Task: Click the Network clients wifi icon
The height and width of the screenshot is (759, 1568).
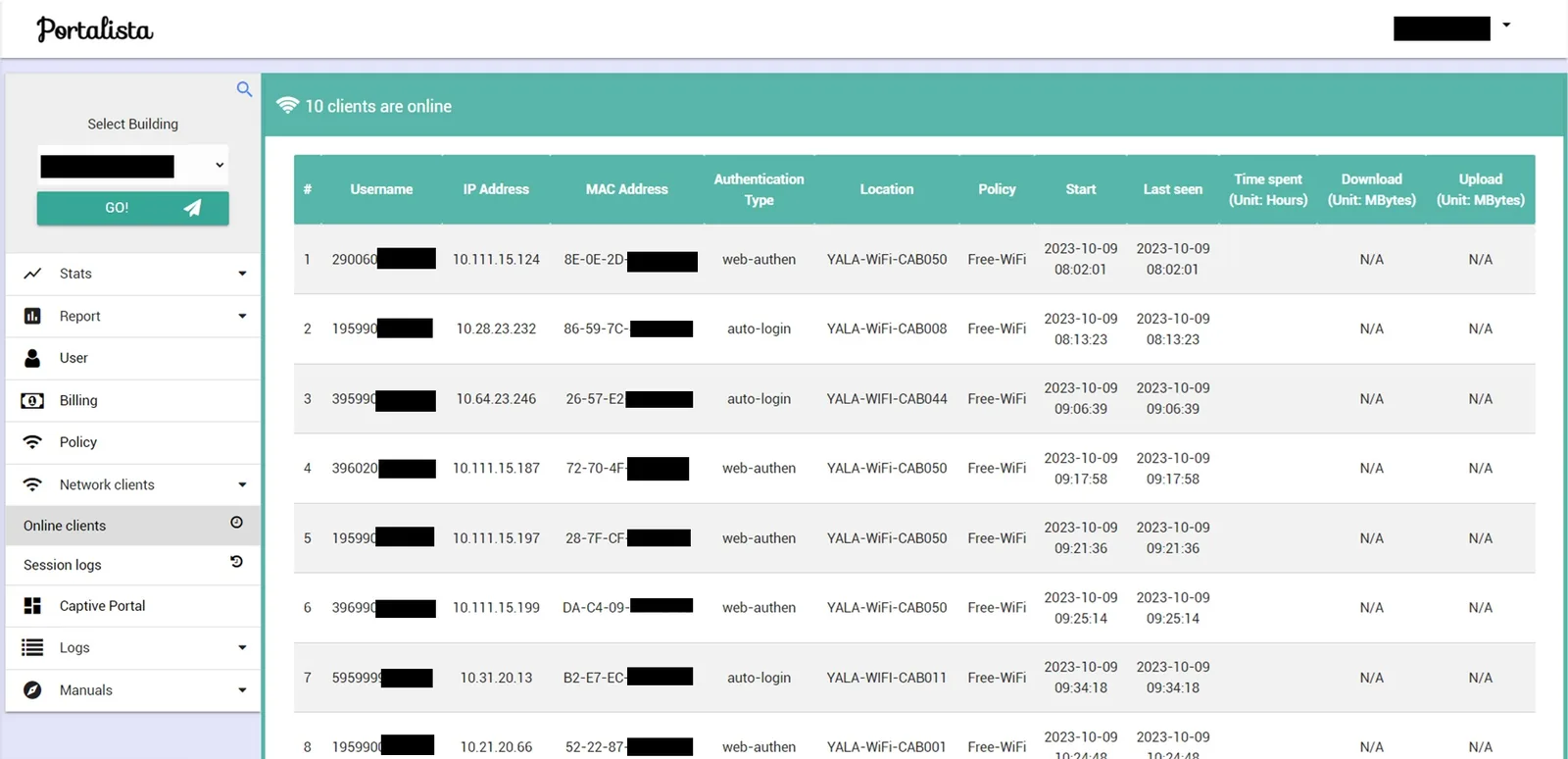Action: (x=32, y=484)
